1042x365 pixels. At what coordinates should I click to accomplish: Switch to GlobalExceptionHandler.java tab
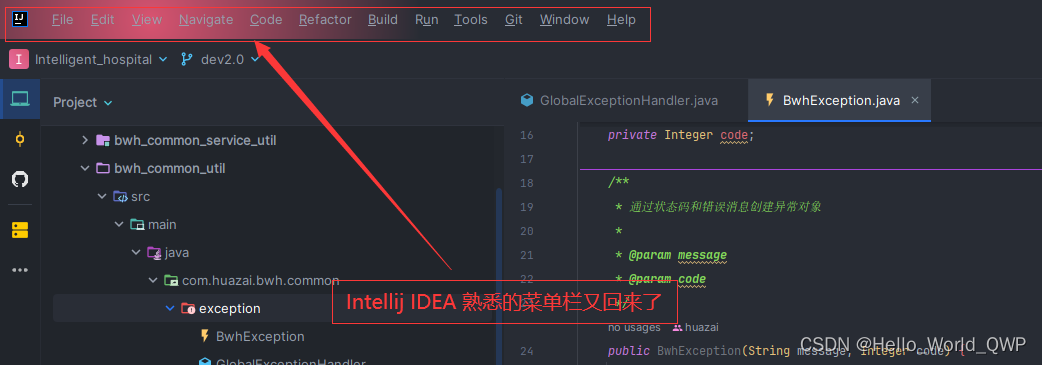click(619, 100)
